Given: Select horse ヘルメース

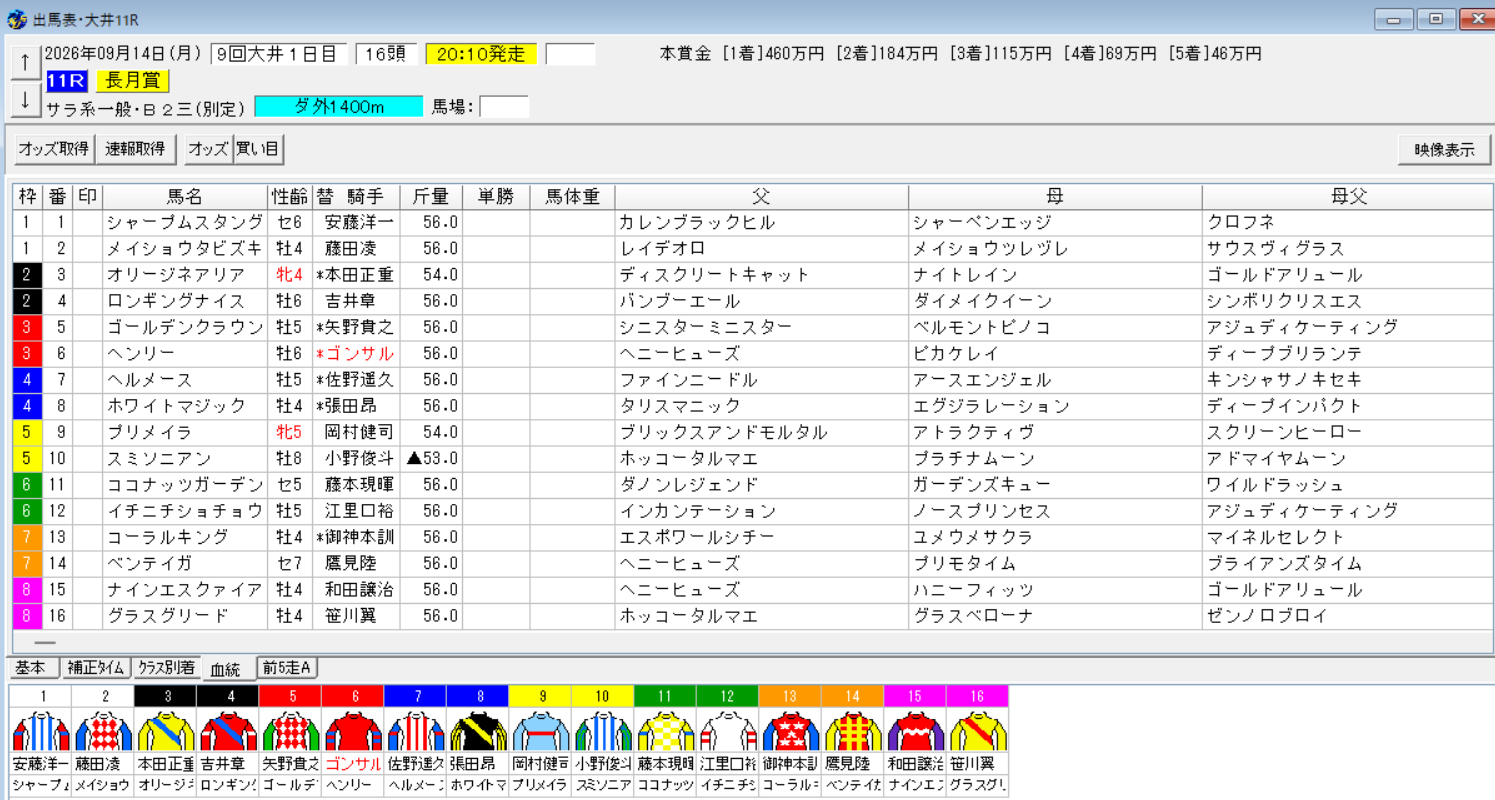Looking at the screenshot, I should [x=149, y=380].
